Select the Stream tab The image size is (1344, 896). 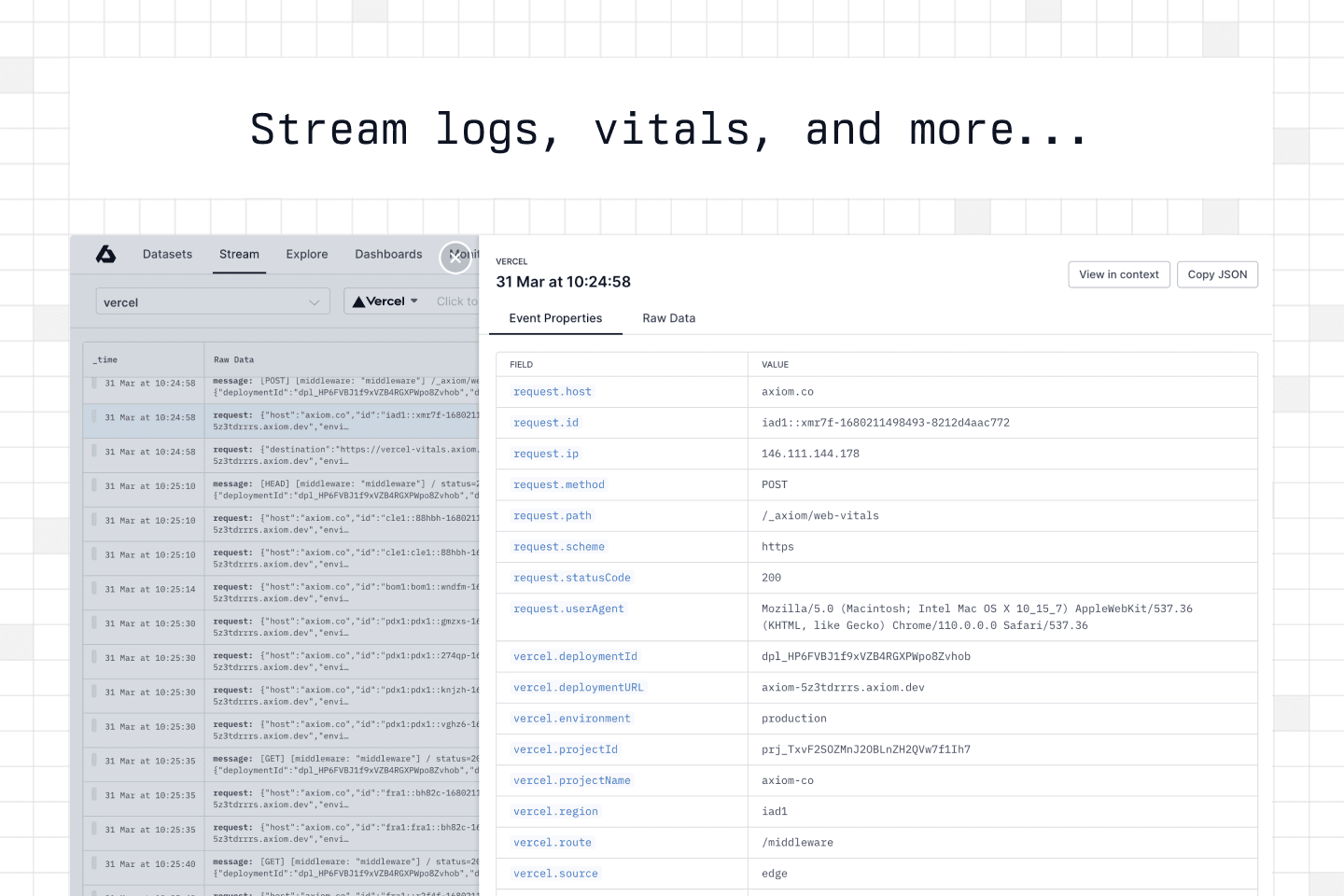[x=239, y=254]
